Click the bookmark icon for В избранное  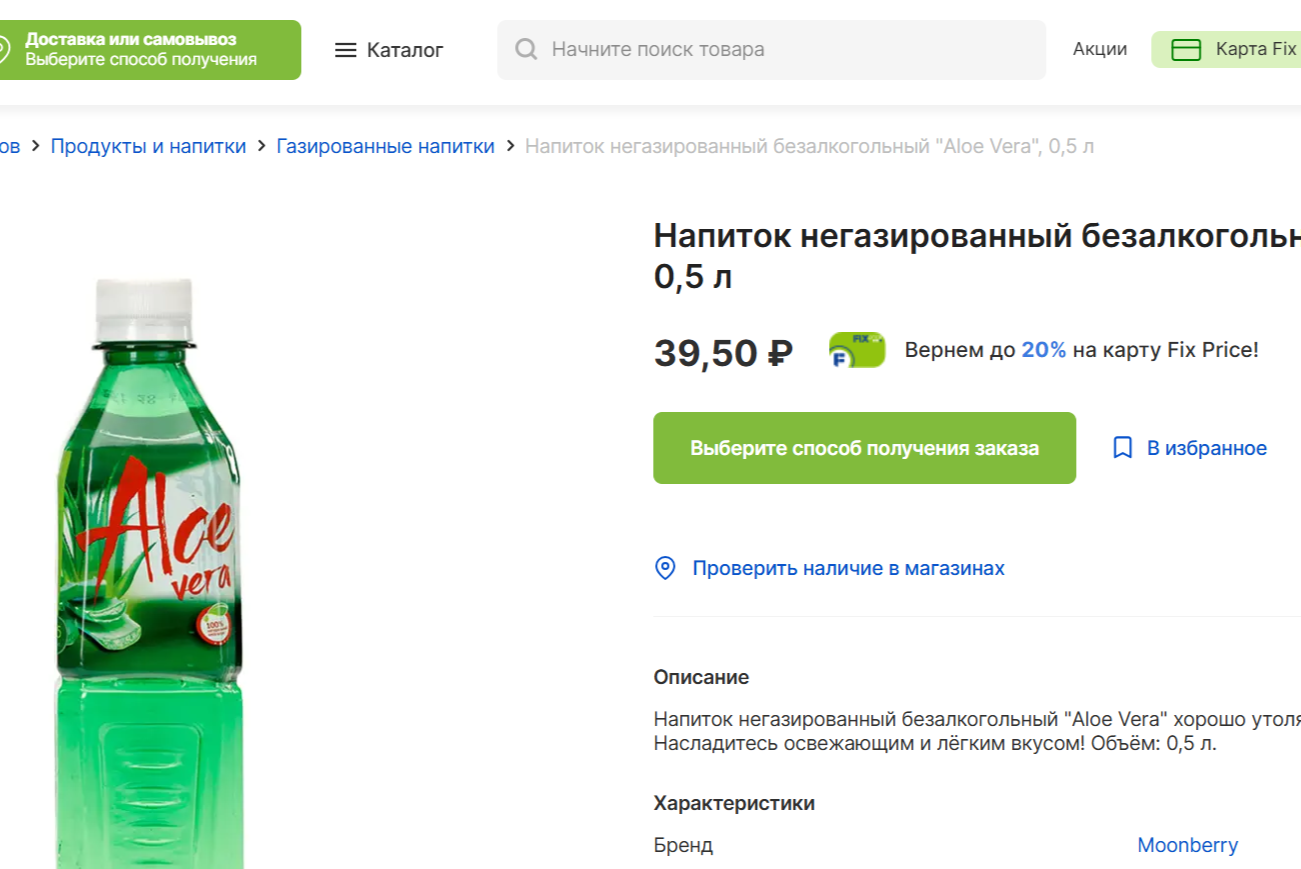[1122, 448]
